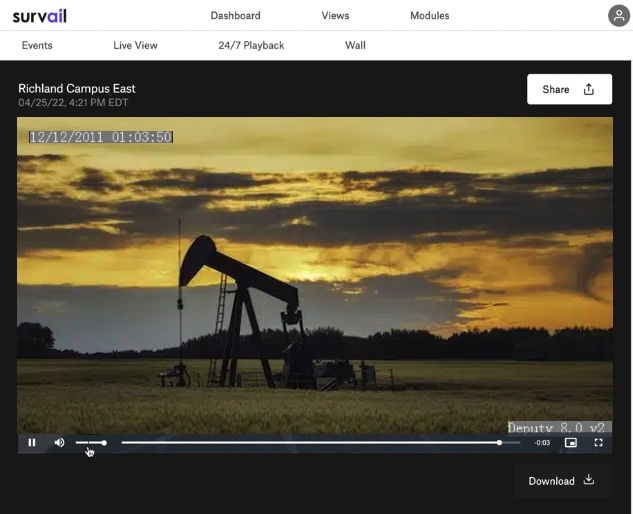
Task: Enable picture-in-picture mode
Action: point(571,442)
